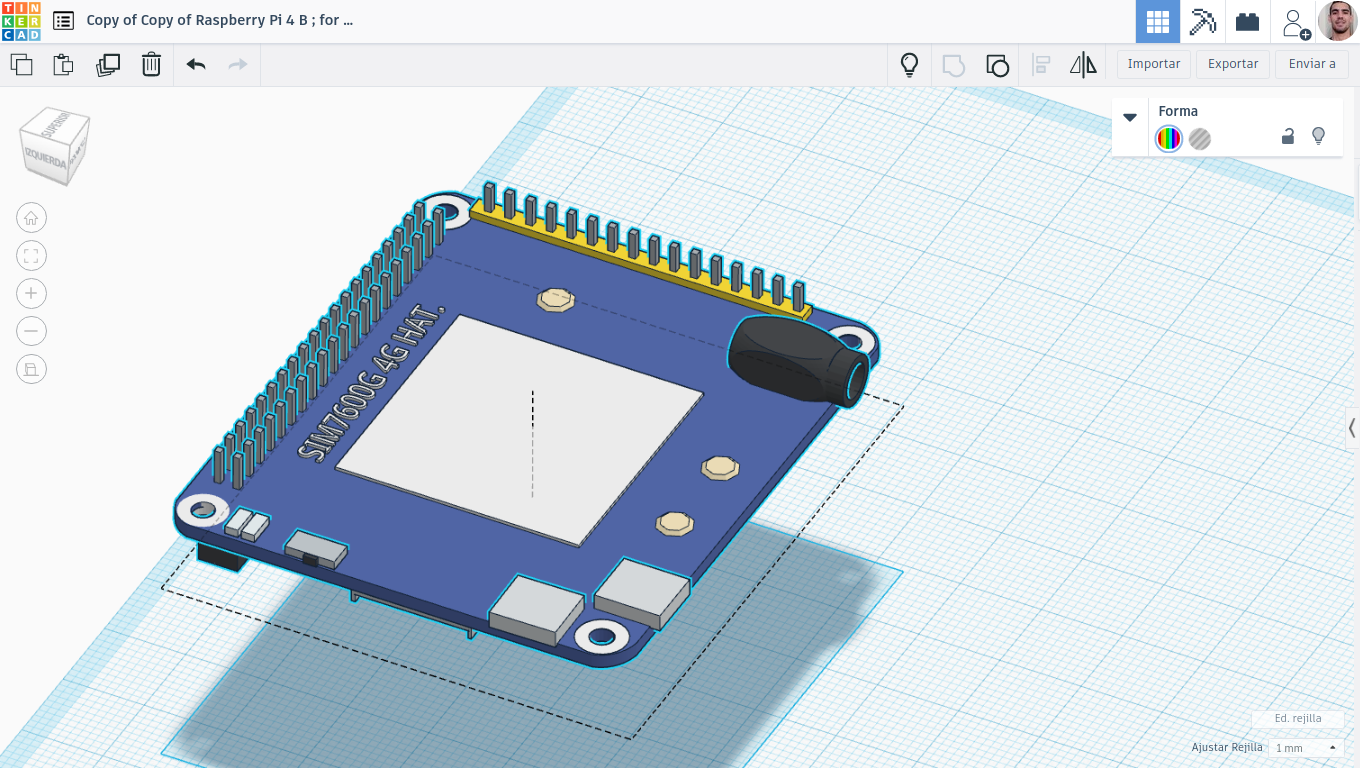
Task: Switch to orthographic view icon
Action: (31, 369)
